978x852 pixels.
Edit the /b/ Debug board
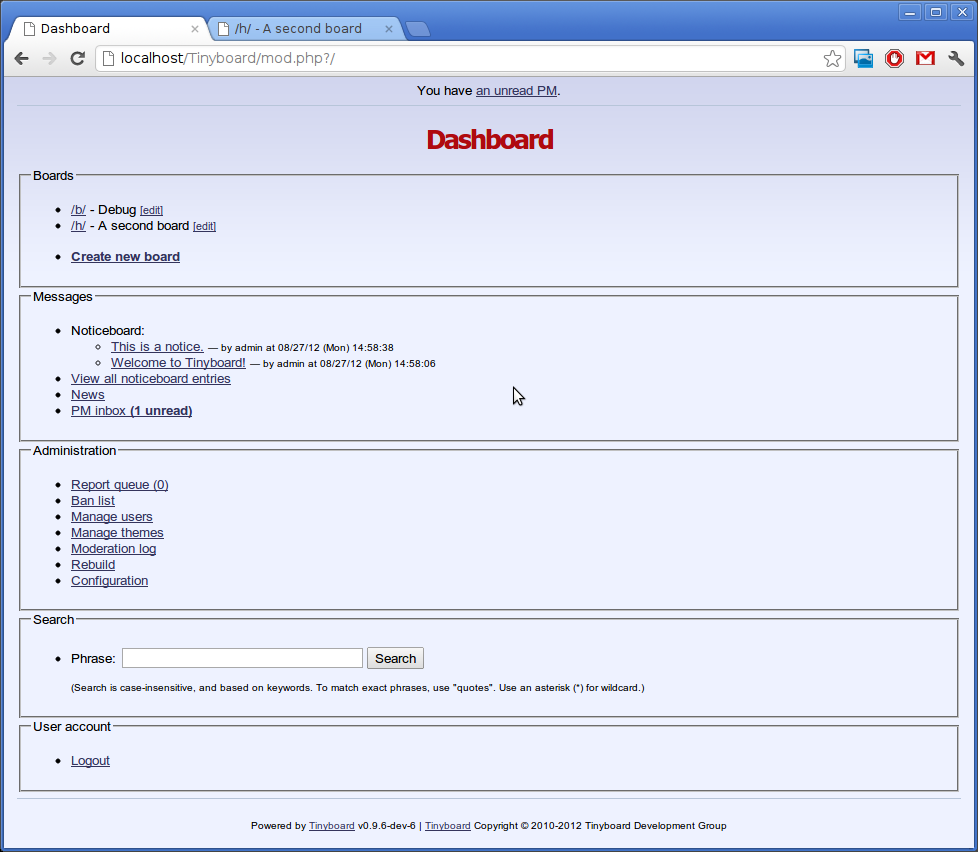[151, 211]
